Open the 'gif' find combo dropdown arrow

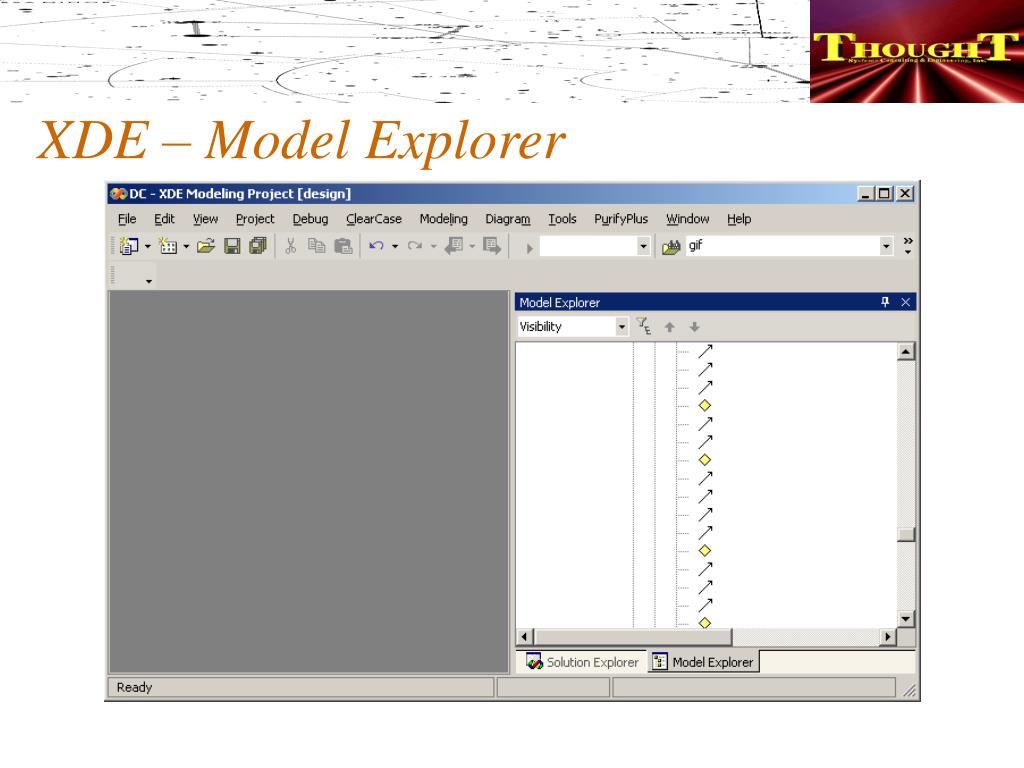(886, 246)
